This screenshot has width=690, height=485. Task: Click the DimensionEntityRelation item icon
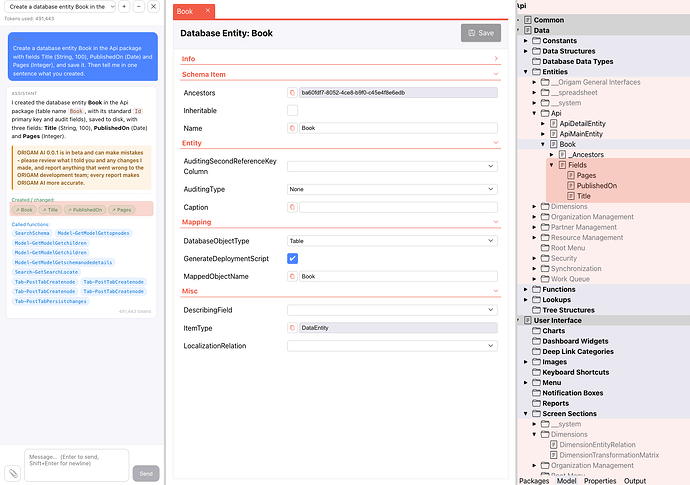[554, 445]
